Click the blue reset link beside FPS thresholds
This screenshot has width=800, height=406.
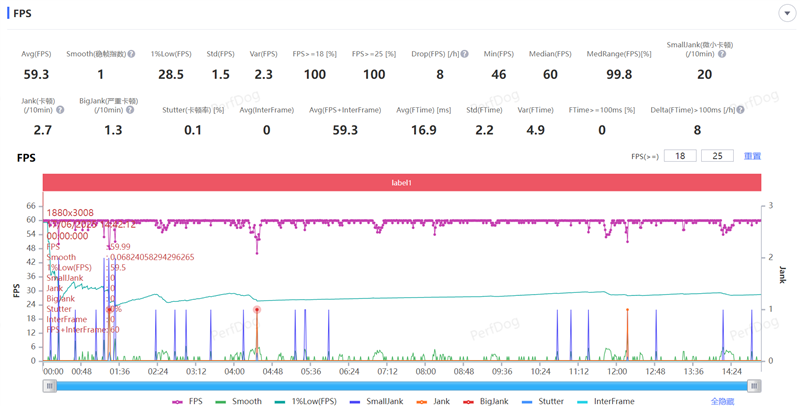[x=752, y=156]
